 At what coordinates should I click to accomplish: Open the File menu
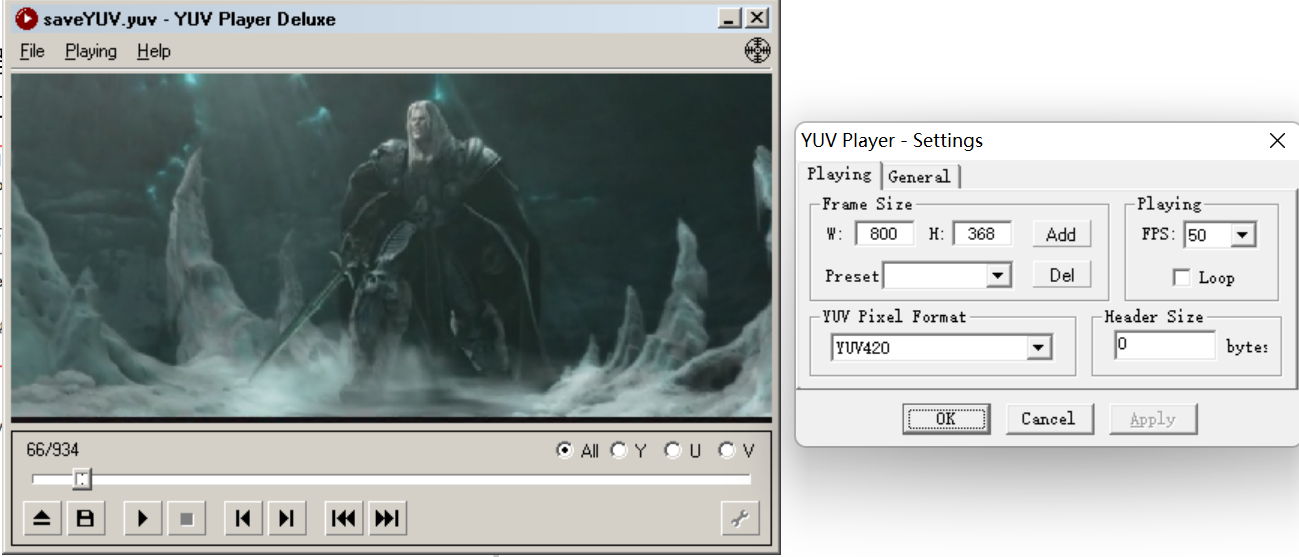click(x=33, y=51)
